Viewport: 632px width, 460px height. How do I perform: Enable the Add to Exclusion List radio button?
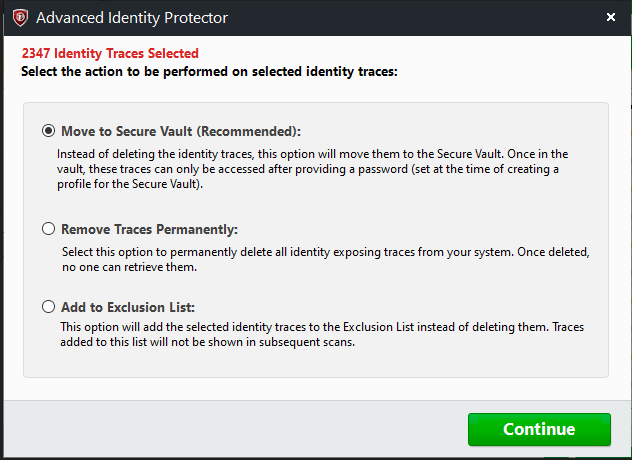pyautogui.click(x=48, y=307)
